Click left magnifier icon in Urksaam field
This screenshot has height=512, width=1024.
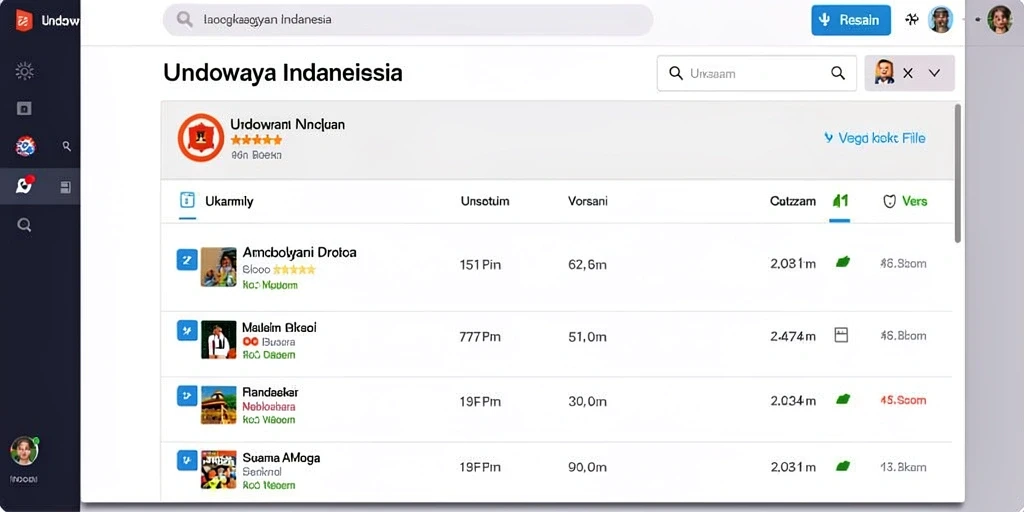pyautogui.click(x=676, y=73)
